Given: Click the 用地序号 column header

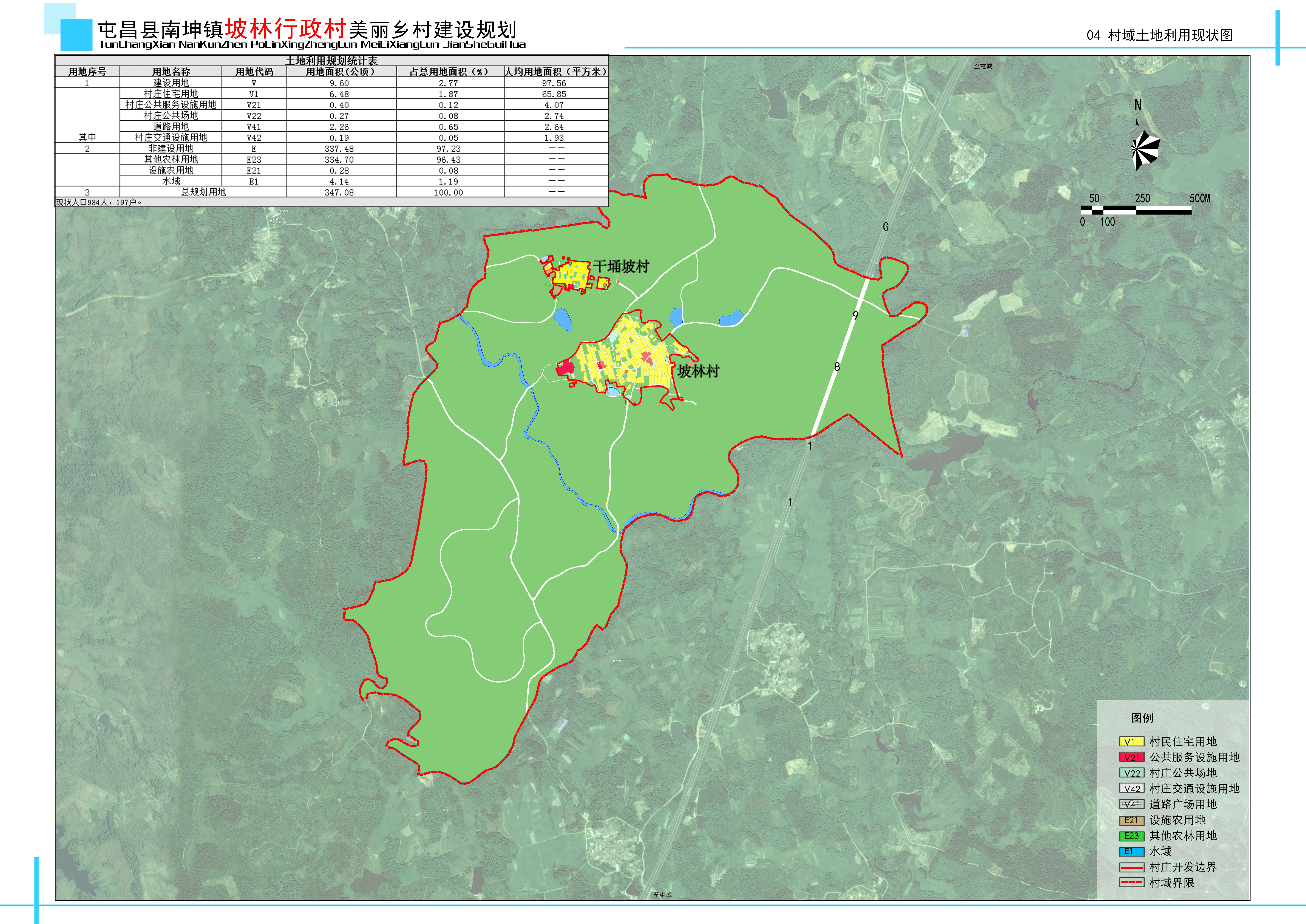Looking at the screenshot, I should tap(87, 72).
